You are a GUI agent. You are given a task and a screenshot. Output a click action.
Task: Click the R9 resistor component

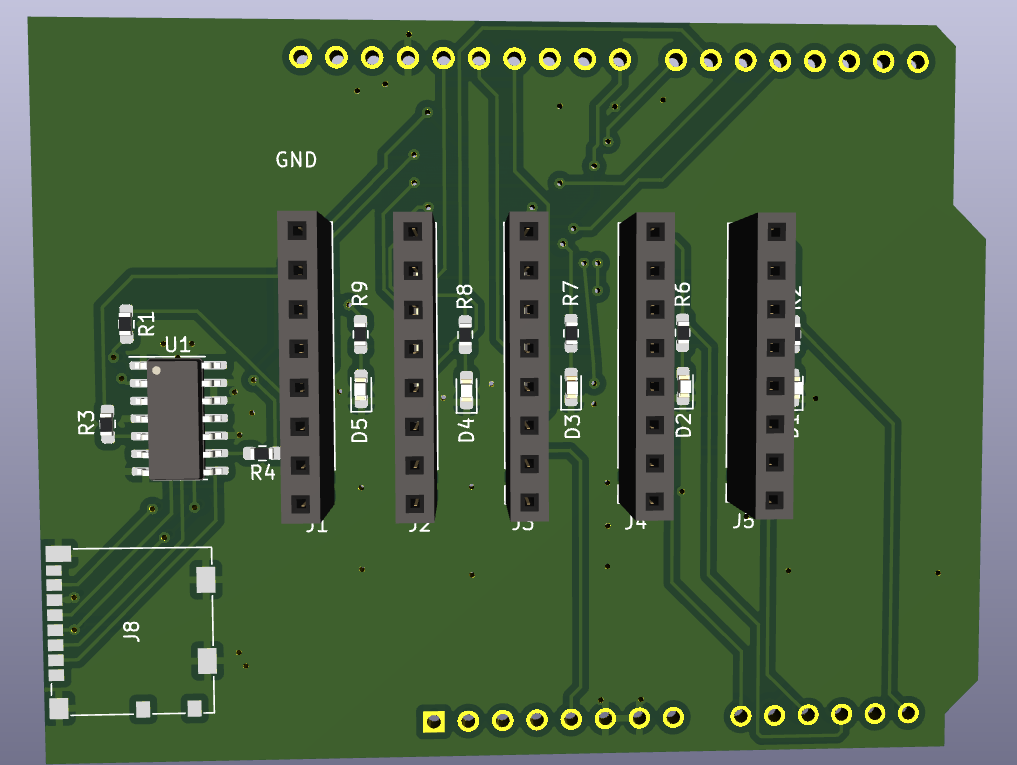tap(360, 332)
